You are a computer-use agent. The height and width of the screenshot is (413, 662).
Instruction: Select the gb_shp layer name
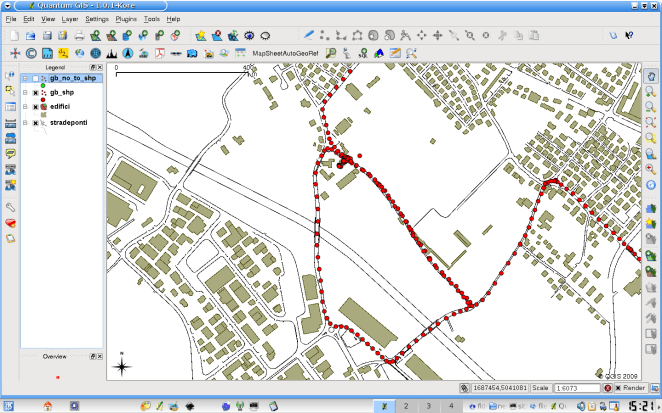[62, 92]
